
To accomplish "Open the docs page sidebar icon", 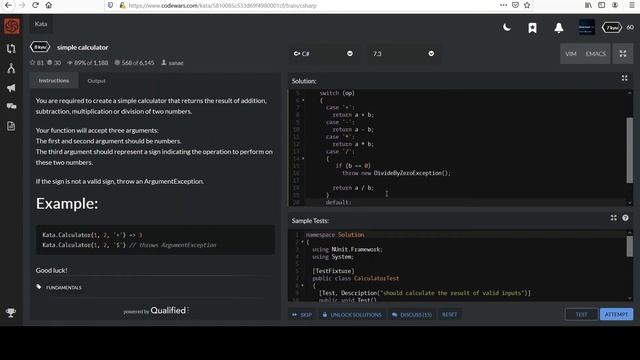I will pyautogui.click(x=11, y=126).
